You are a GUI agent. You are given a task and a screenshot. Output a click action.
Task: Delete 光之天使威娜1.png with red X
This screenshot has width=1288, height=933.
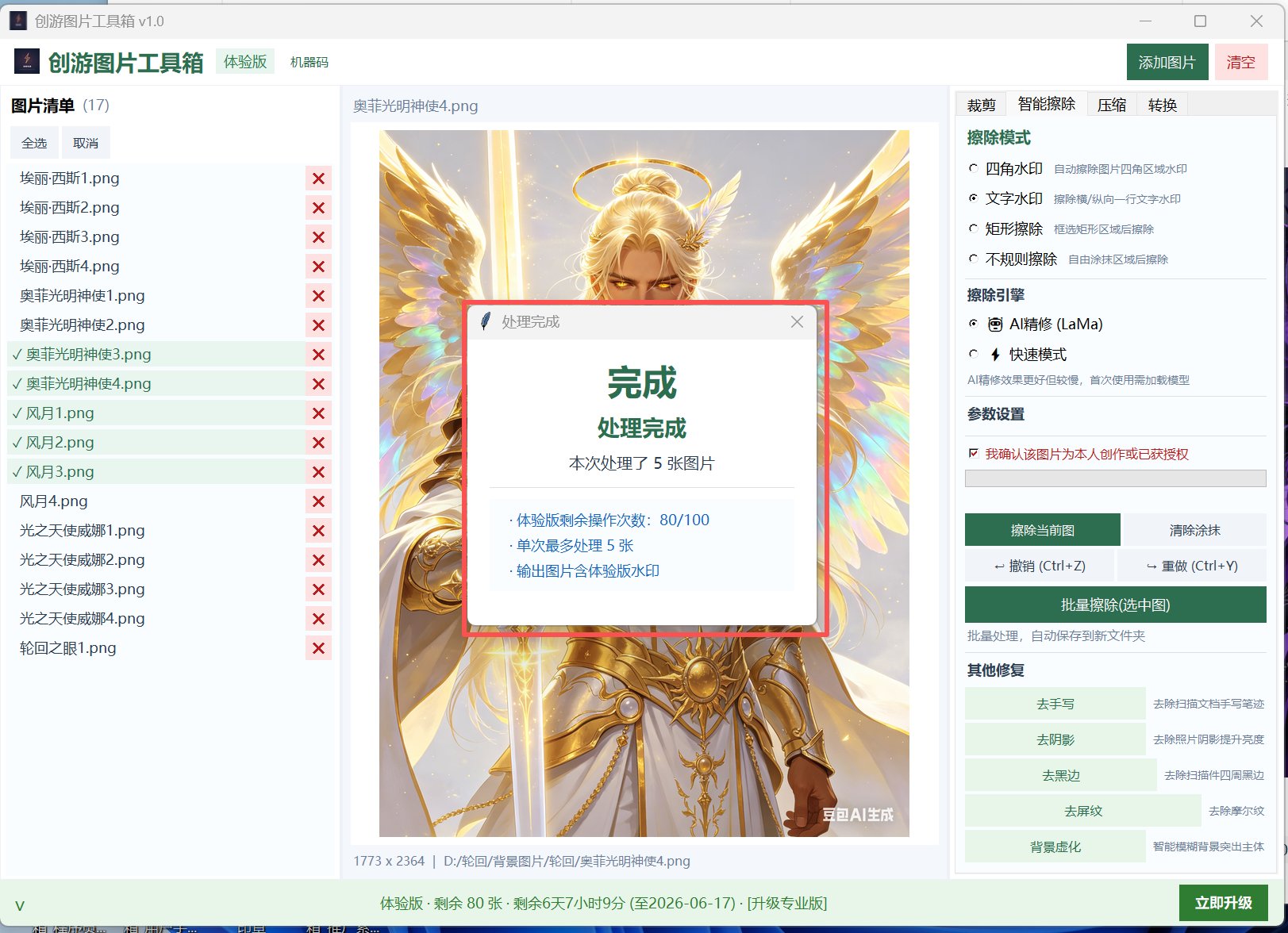pos(318,531)
